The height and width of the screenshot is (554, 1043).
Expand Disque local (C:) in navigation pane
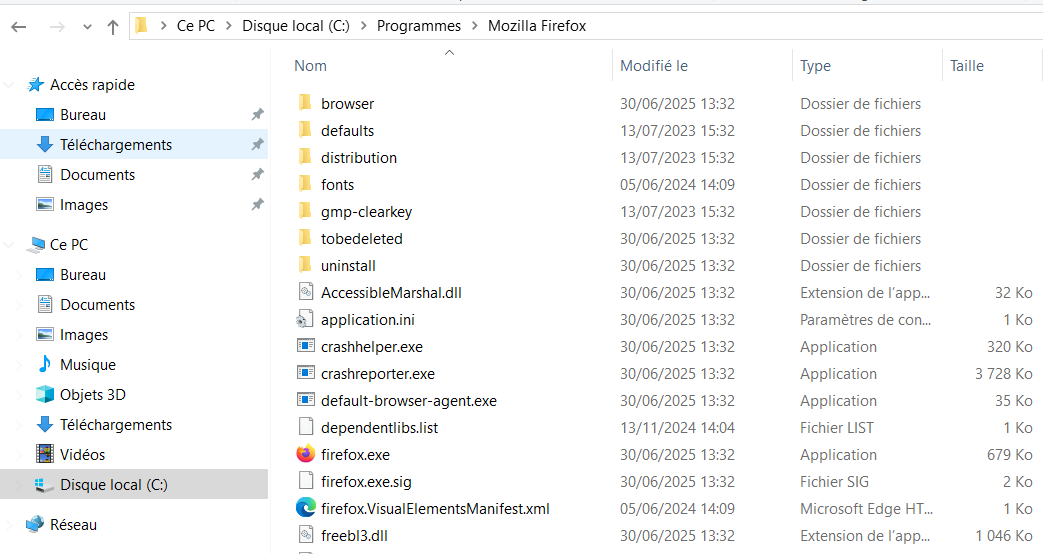point(19,485)
